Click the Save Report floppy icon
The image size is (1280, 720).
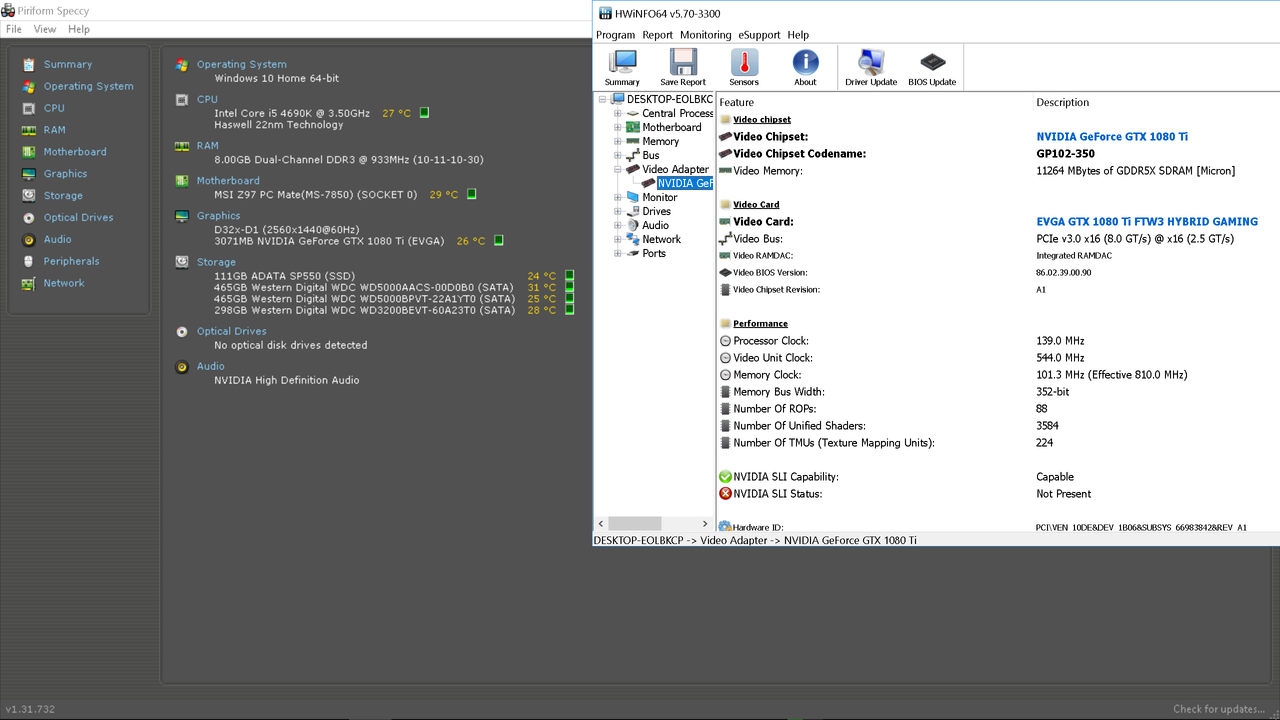(x=683, y=68)
